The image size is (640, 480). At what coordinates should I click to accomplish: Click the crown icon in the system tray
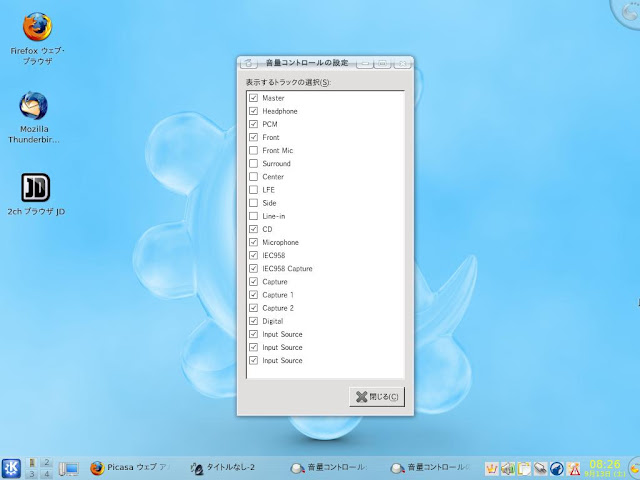point(491,469)
